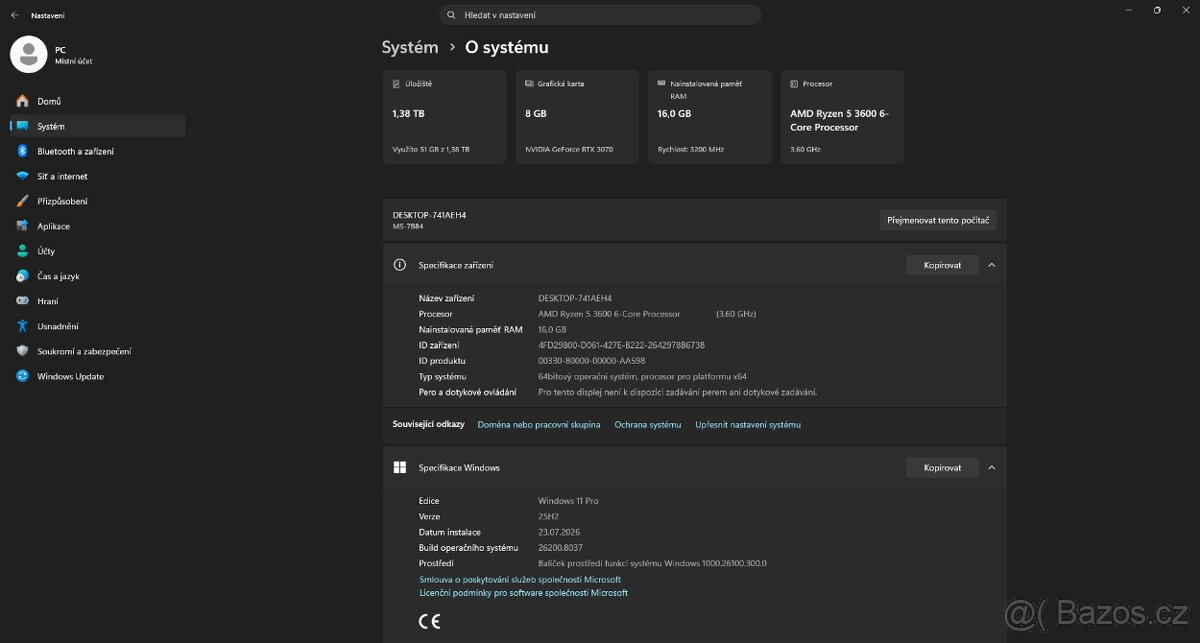
Task: Click the info icon beside Specifikace zařízení
Action: coord(400,265)
